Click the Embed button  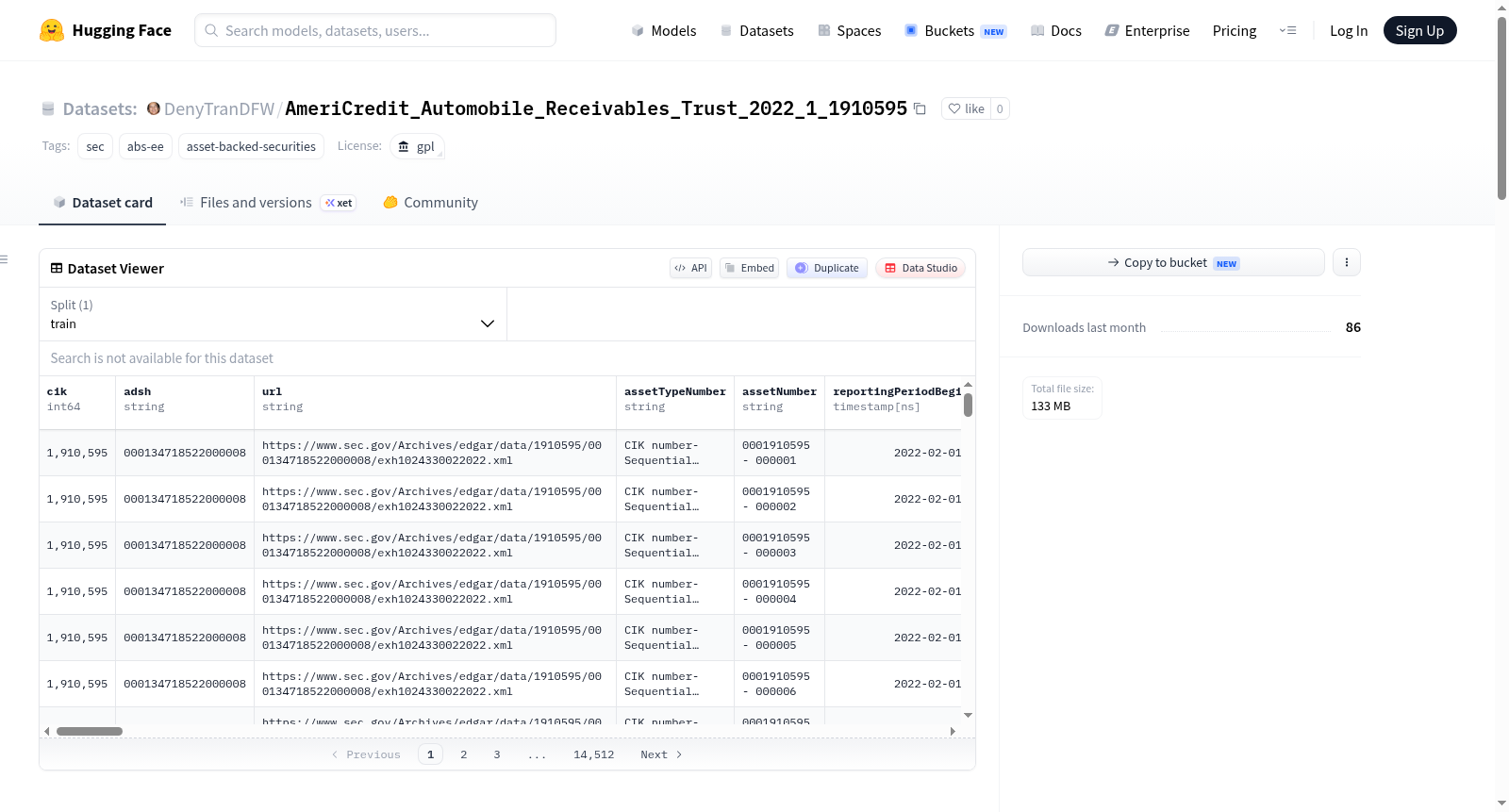coord(750,268)
